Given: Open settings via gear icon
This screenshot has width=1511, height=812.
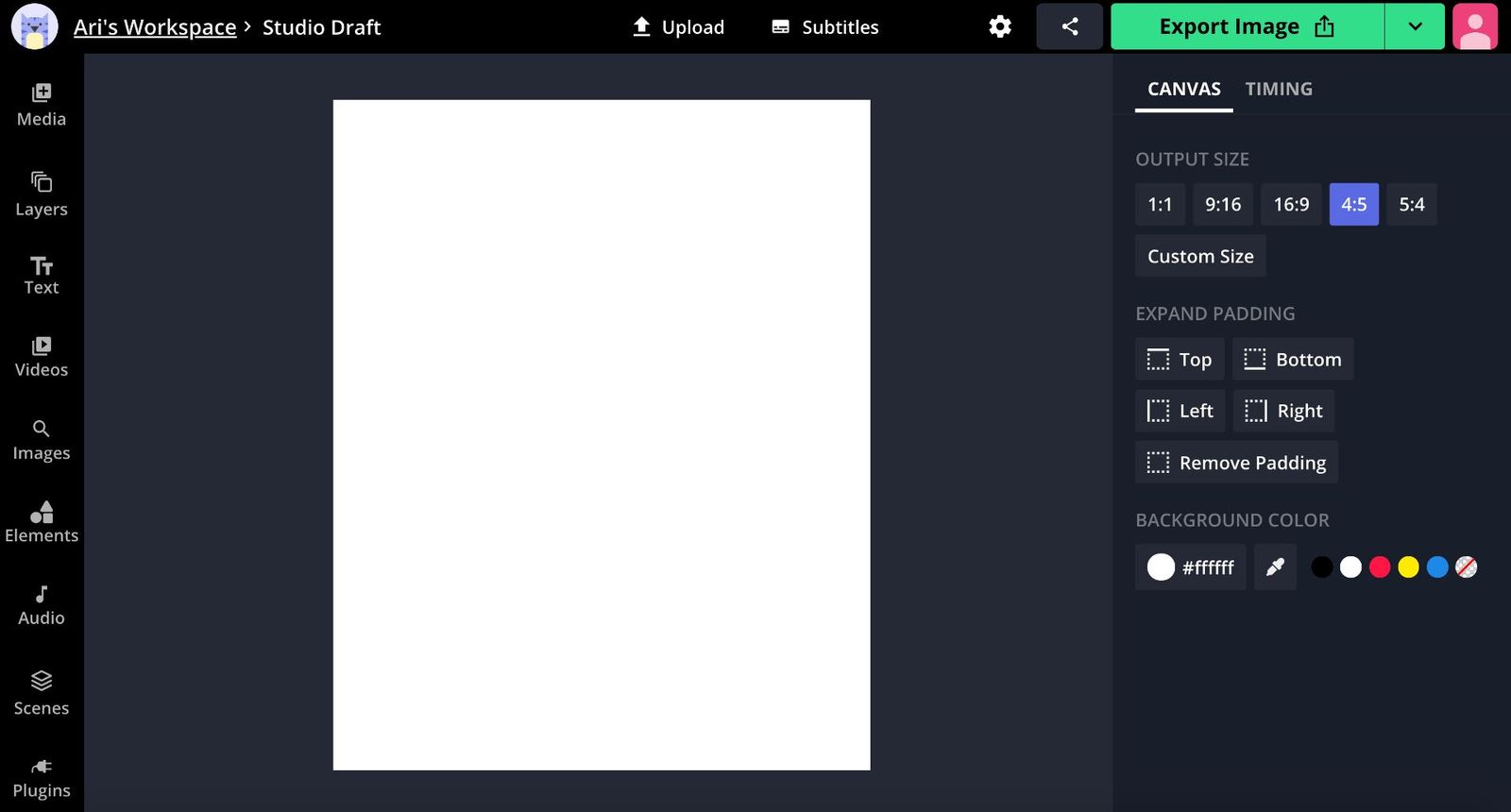Looking at the screenshot, I should pyautogui.click(x=1000, y=26).
